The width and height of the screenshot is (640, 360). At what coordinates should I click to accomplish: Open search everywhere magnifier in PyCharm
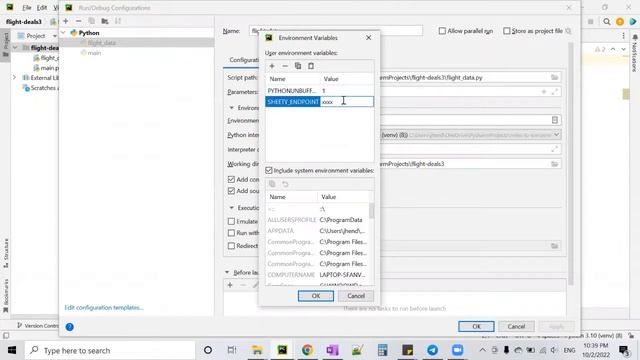coord(607,22)
